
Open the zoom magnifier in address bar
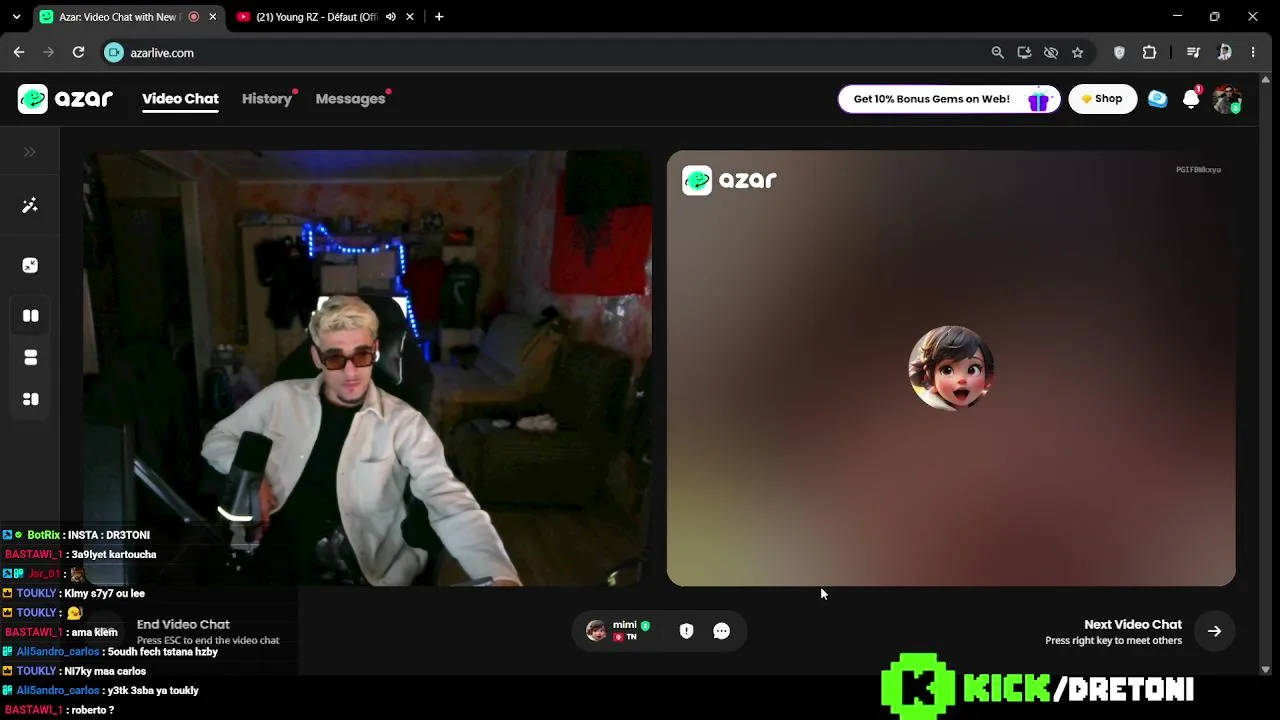click(997, 53)
